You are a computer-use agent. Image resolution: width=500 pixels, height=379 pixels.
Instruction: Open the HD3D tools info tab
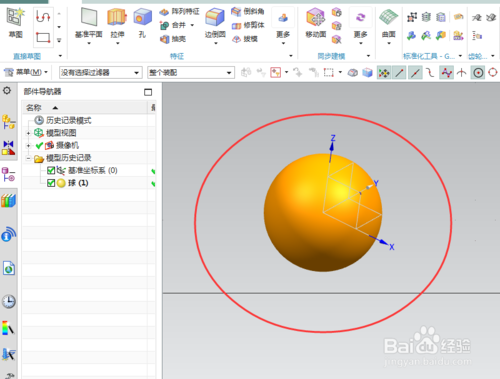click(x=9, y=234)
